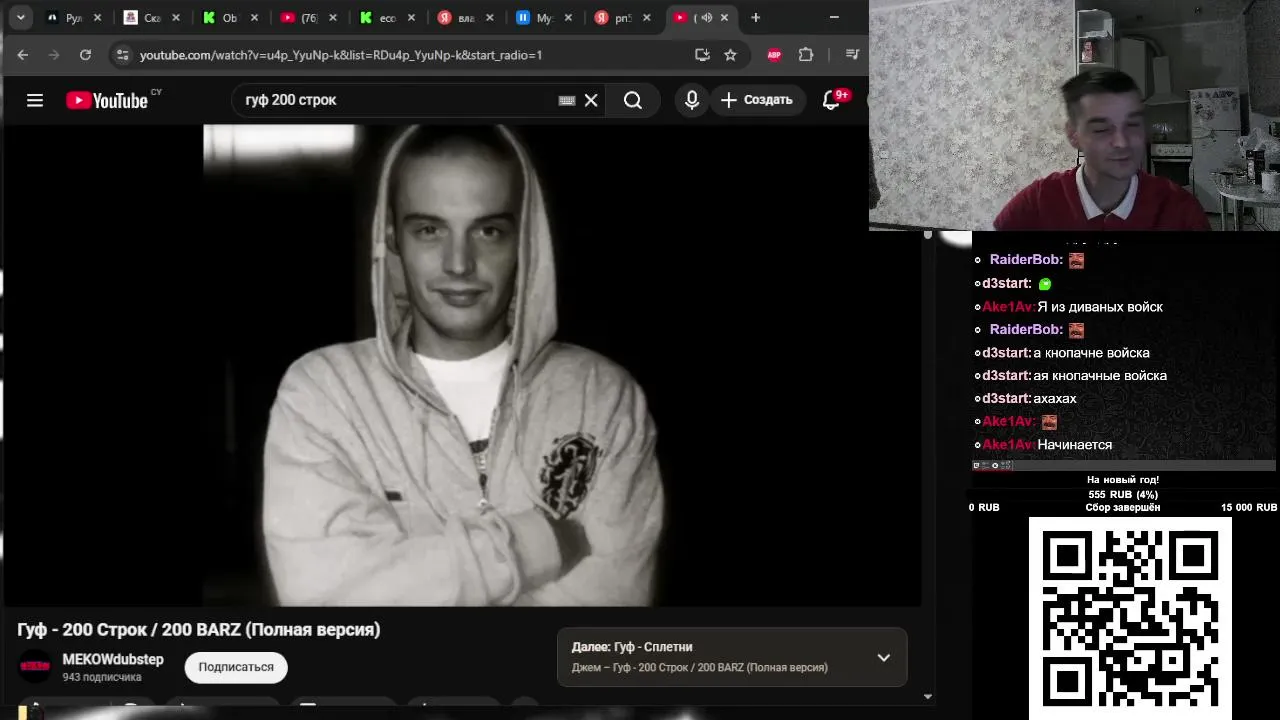Screen dimensions: 1280x720
Task: Click '943 подписчика' subscriber count
Action: click(102, 678)
